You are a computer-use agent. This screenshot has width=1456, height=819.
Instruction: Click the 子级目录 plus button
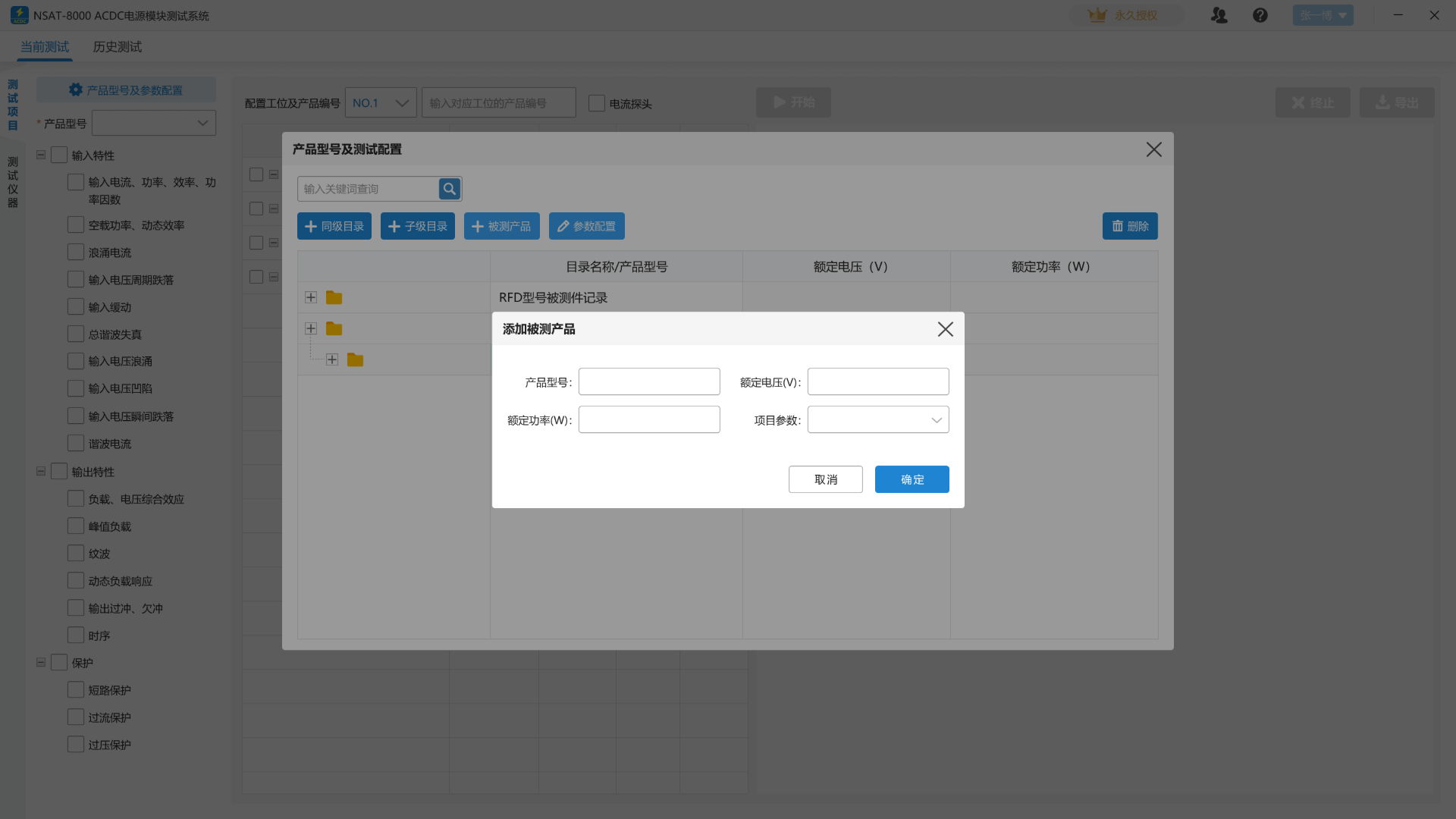pyautogui.click(x=417, y=226)
